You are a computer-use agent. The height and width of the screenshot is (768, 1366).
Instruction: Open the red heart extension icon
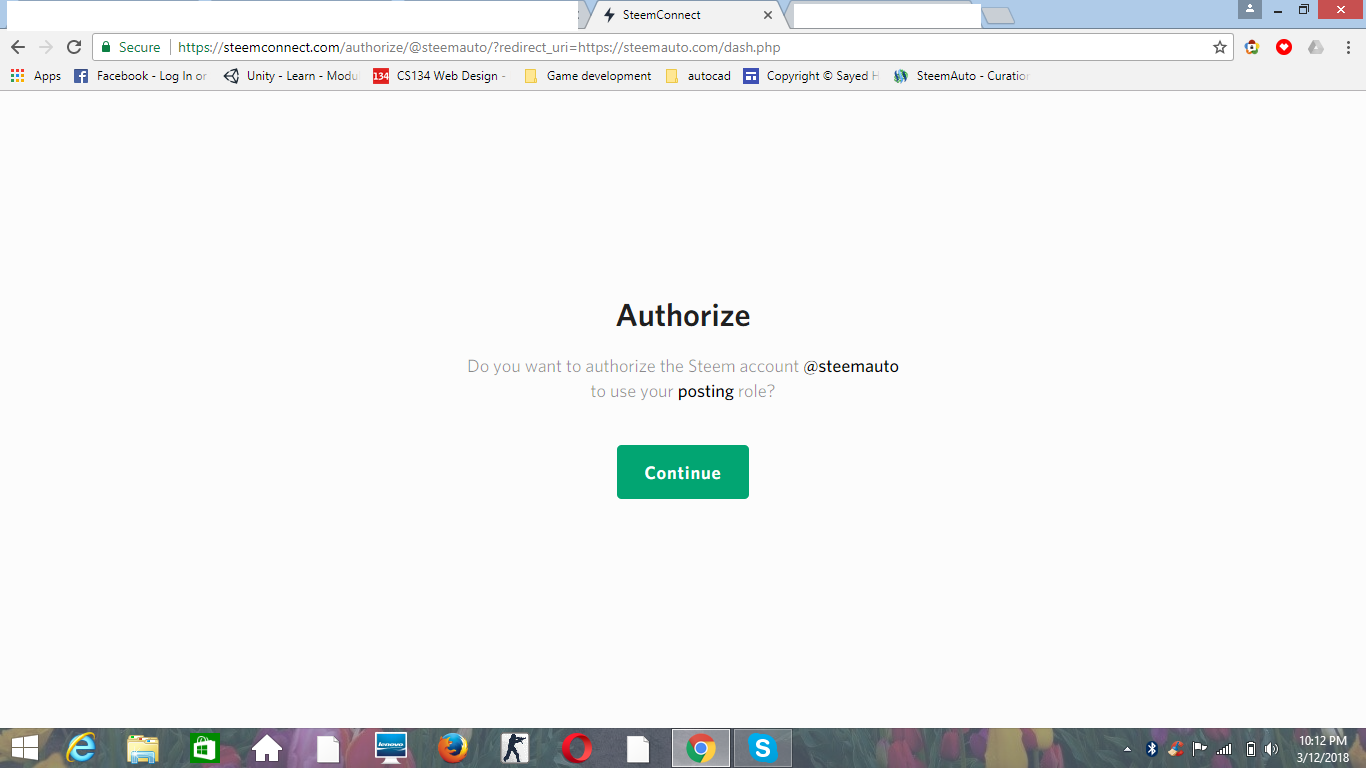(1284, 47)
